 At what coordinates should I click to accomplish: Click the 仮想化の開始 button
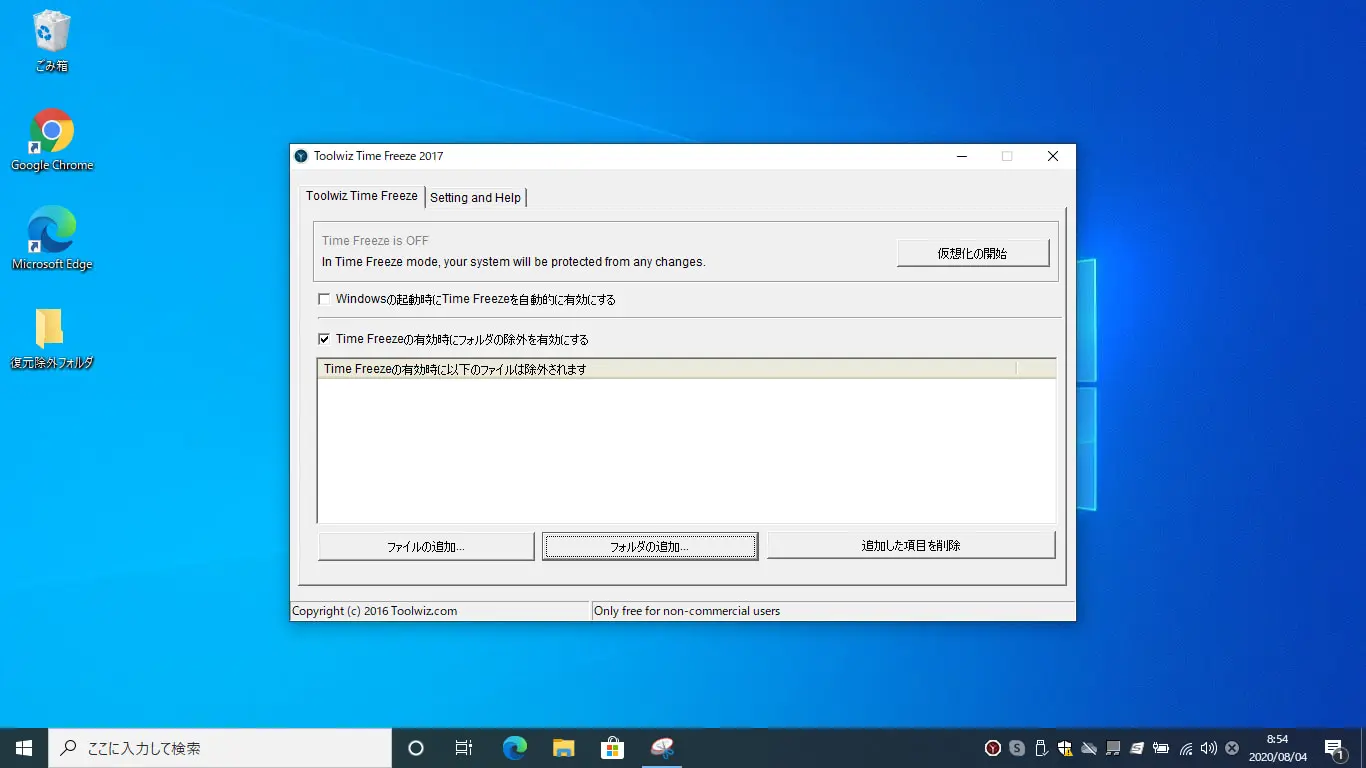(x=972, y=253)
